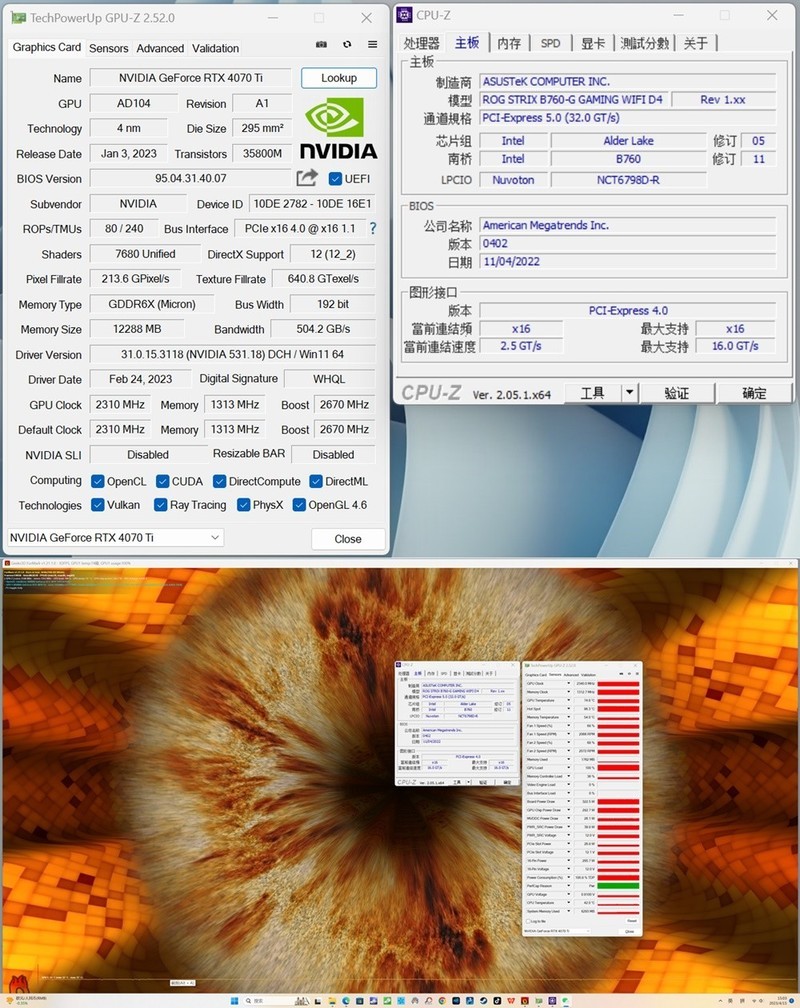
Task: Click the CPU-Z logo in the title bar
Action: pyautogui.click(x=404, y=14)
